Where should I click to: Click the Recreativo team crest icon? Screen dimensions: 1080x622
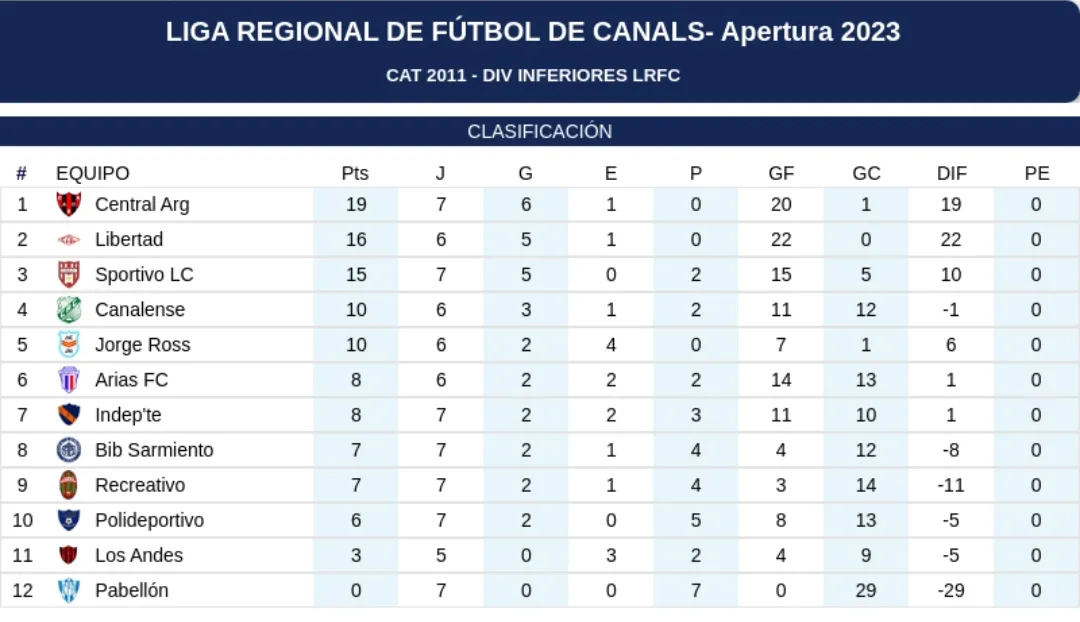68,485
